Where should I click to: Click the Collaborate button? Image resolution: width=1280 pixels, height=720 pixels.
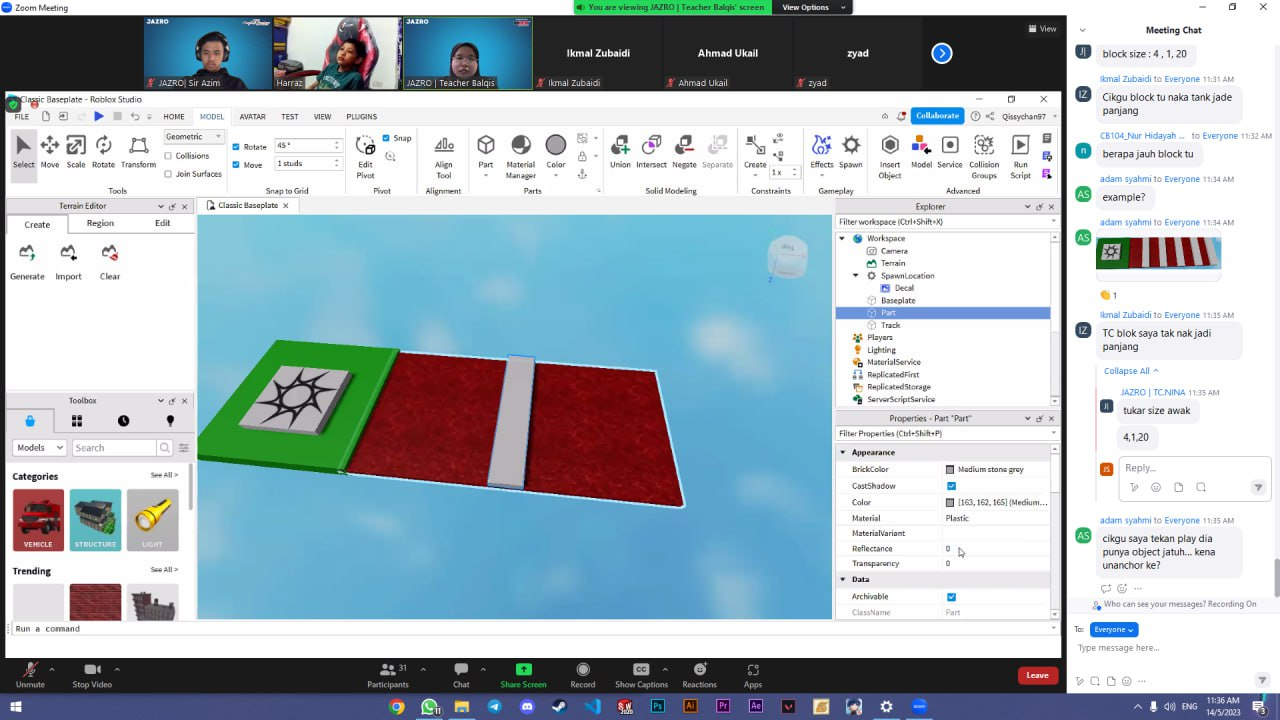pyautogui.click(x=936, y=115)
